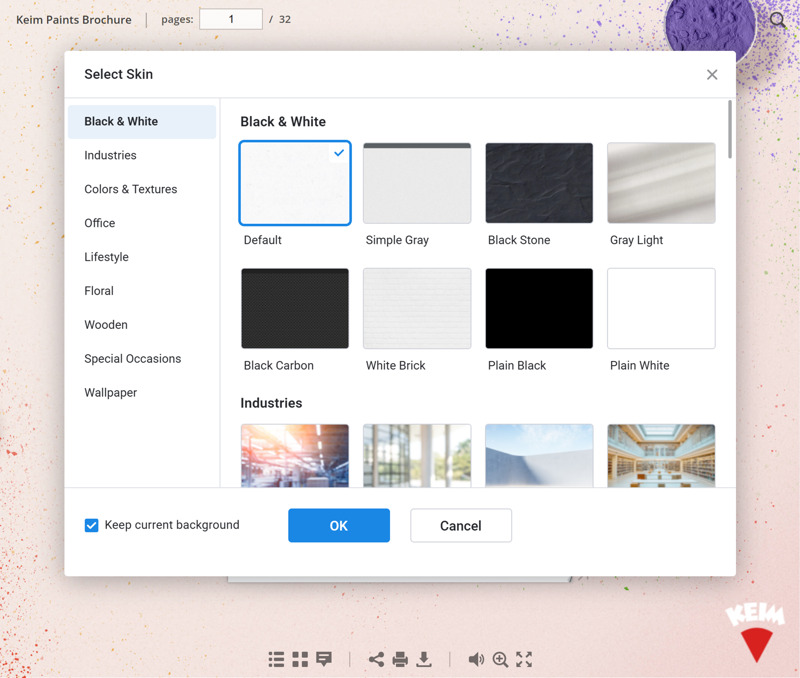
Task: Open the Floral skin category
Action: (x=142, y=291)
